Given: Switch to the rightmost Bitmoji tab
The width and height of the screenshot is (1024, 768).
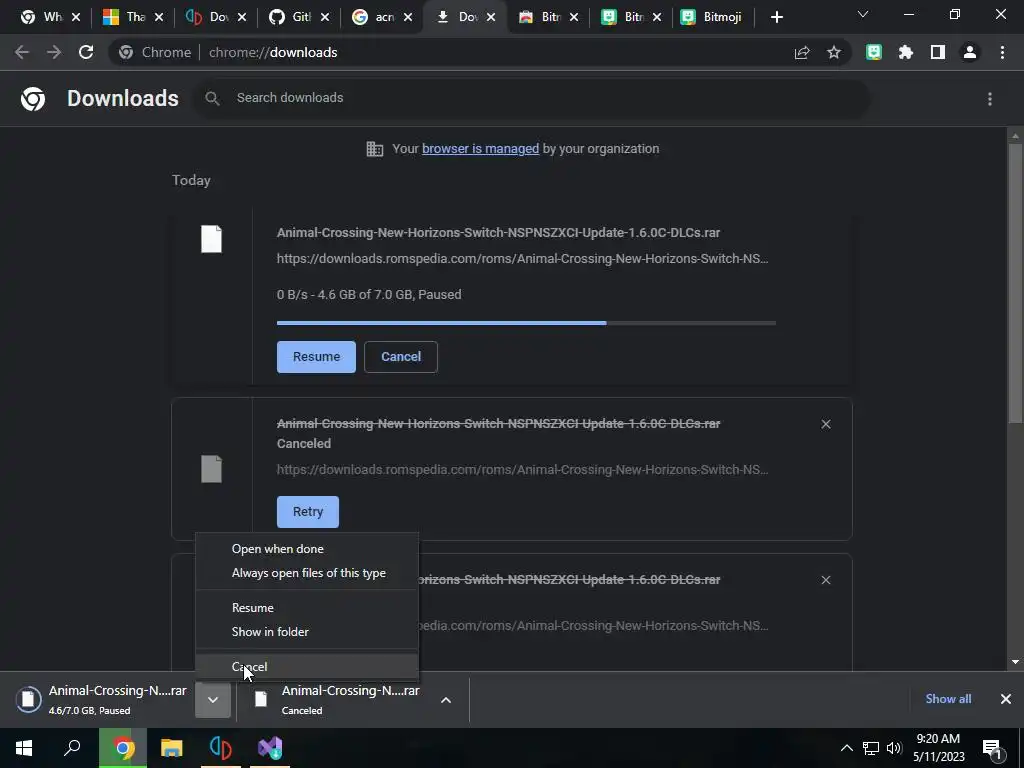Looking at the screenshot, I should (714, 17).
